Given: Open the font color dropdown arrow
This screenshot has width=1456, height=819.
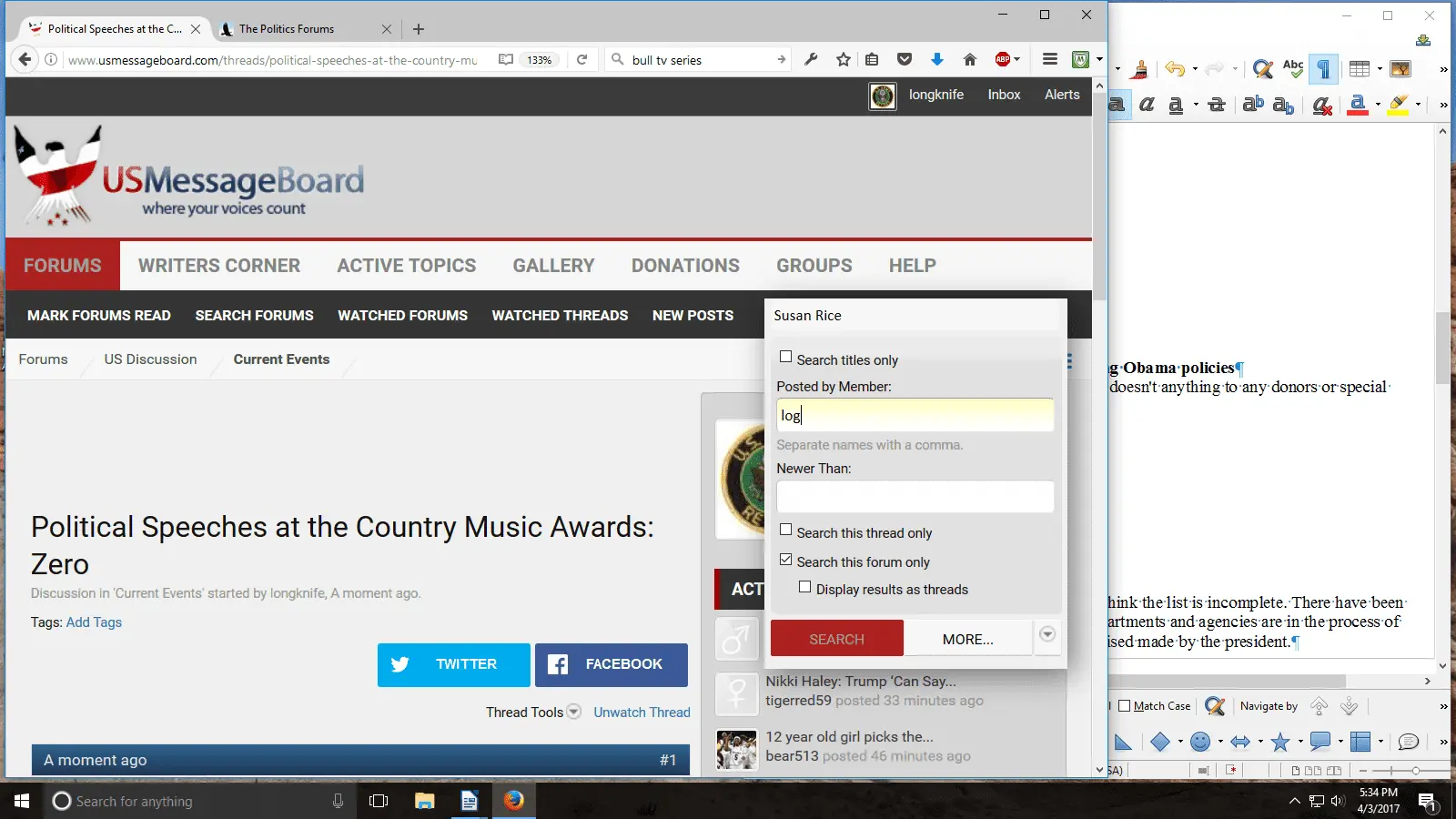Looking at the screenshot, I should tap(1378, 106).
